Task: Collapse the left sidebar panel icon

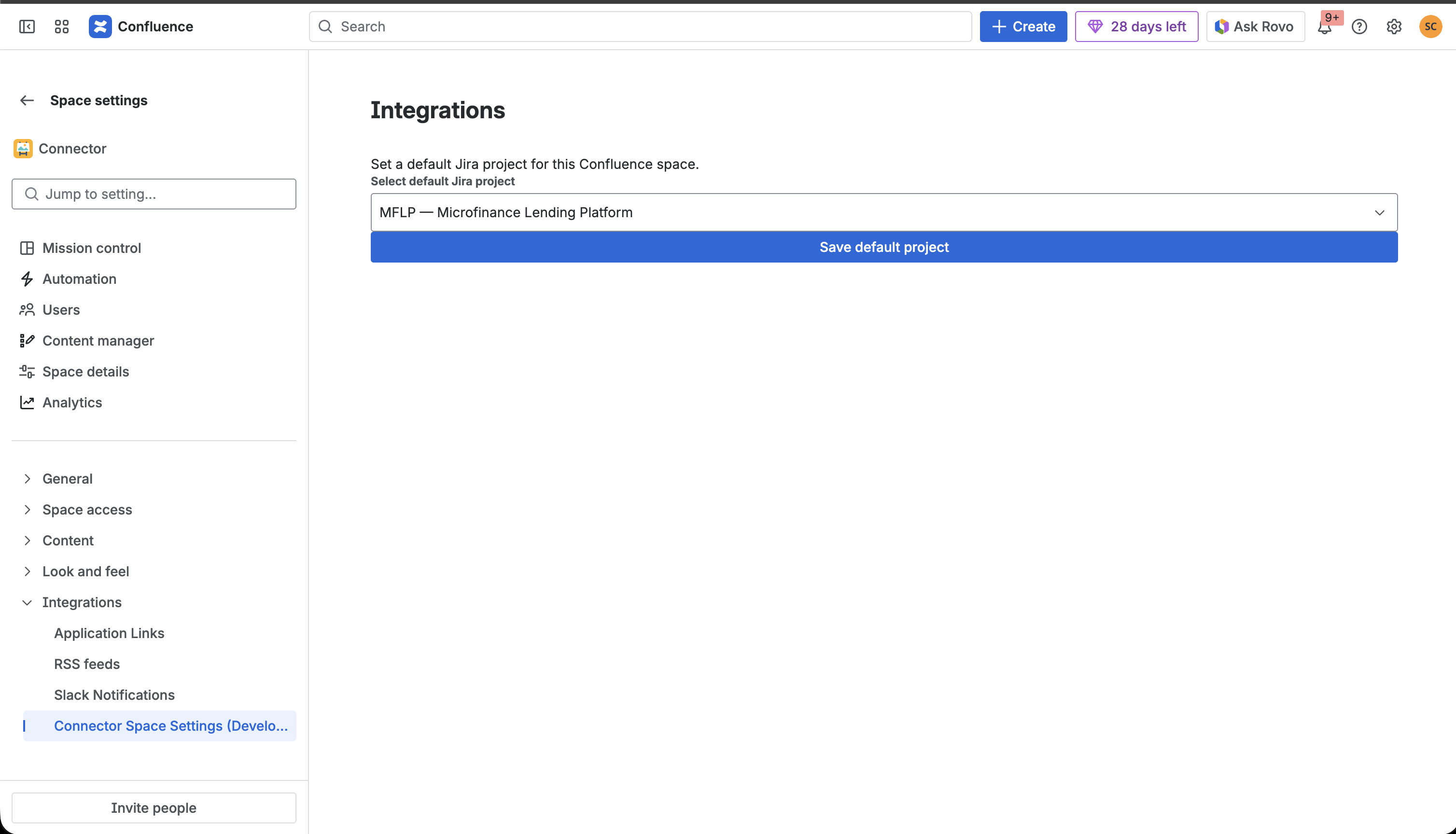Action: 27,27
